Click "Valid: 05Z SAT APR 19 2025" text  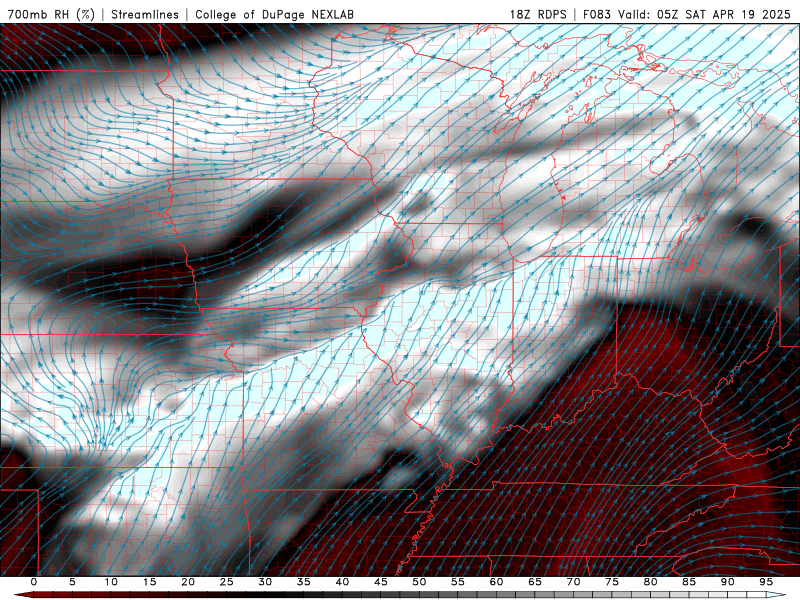704,14
